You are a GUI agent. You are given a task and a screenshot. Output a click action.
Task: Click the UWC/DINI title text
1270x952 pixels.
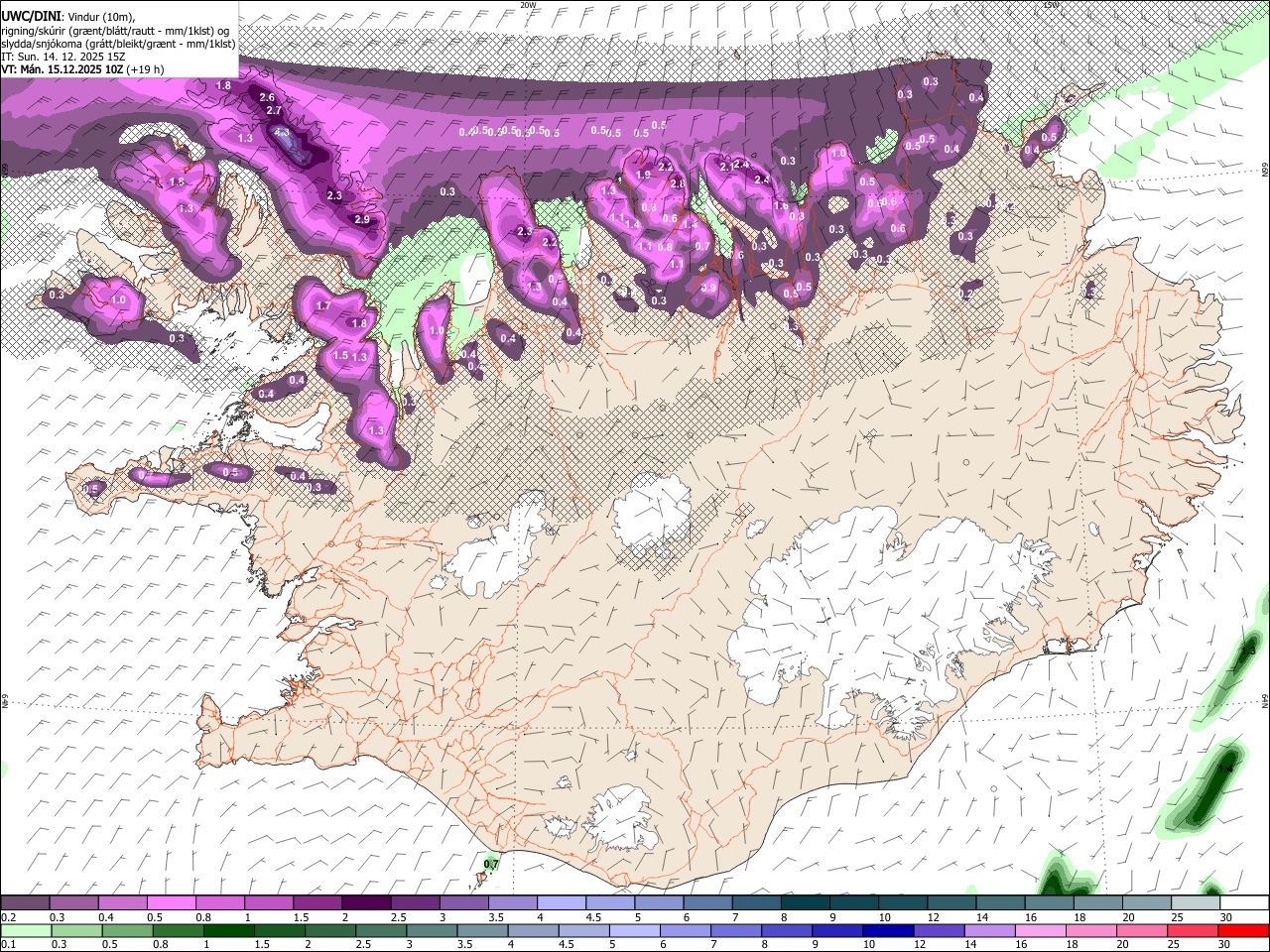point(29,17)
